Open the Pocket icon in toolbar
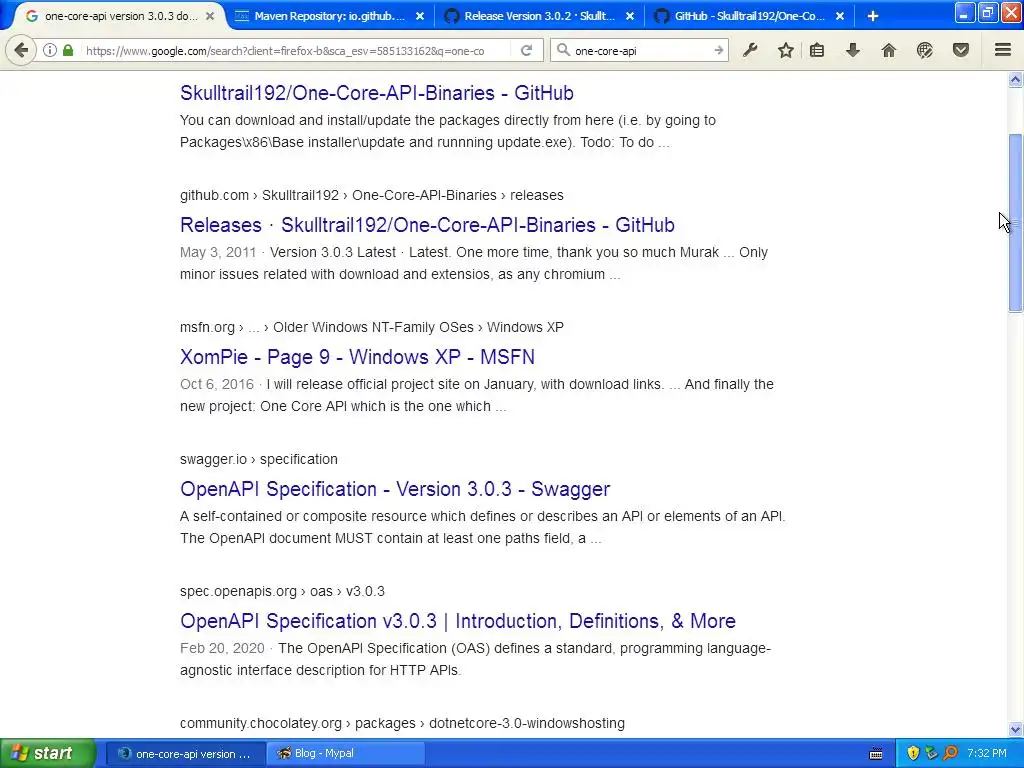1024x768 pixels. pyautogui.click(x=961, y=50)
